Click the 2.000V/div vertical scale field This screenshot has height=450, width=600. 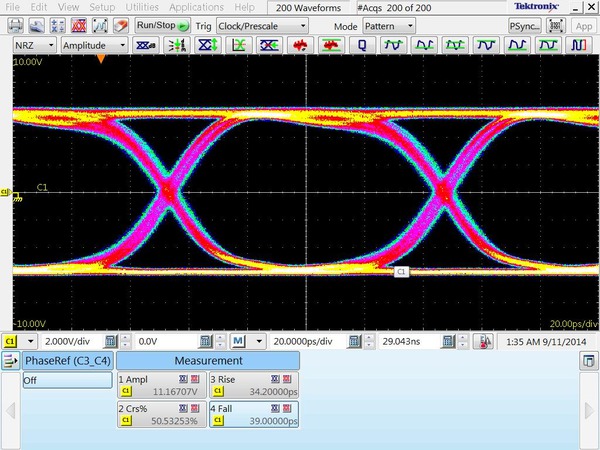72,341
